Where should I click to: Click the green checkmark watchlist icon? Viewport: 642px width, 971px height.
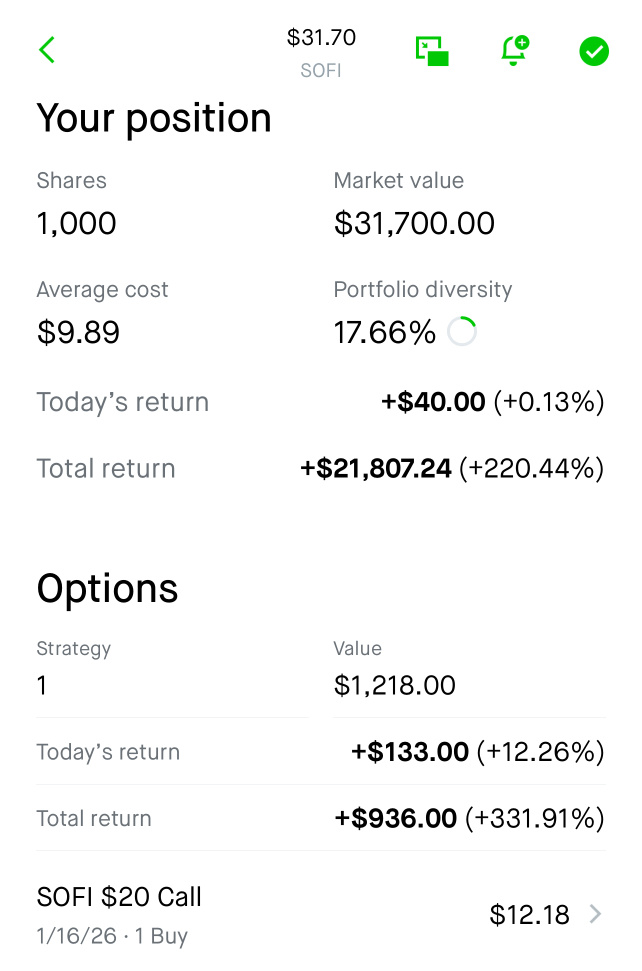pyautogui.click(x=593, y=50)
